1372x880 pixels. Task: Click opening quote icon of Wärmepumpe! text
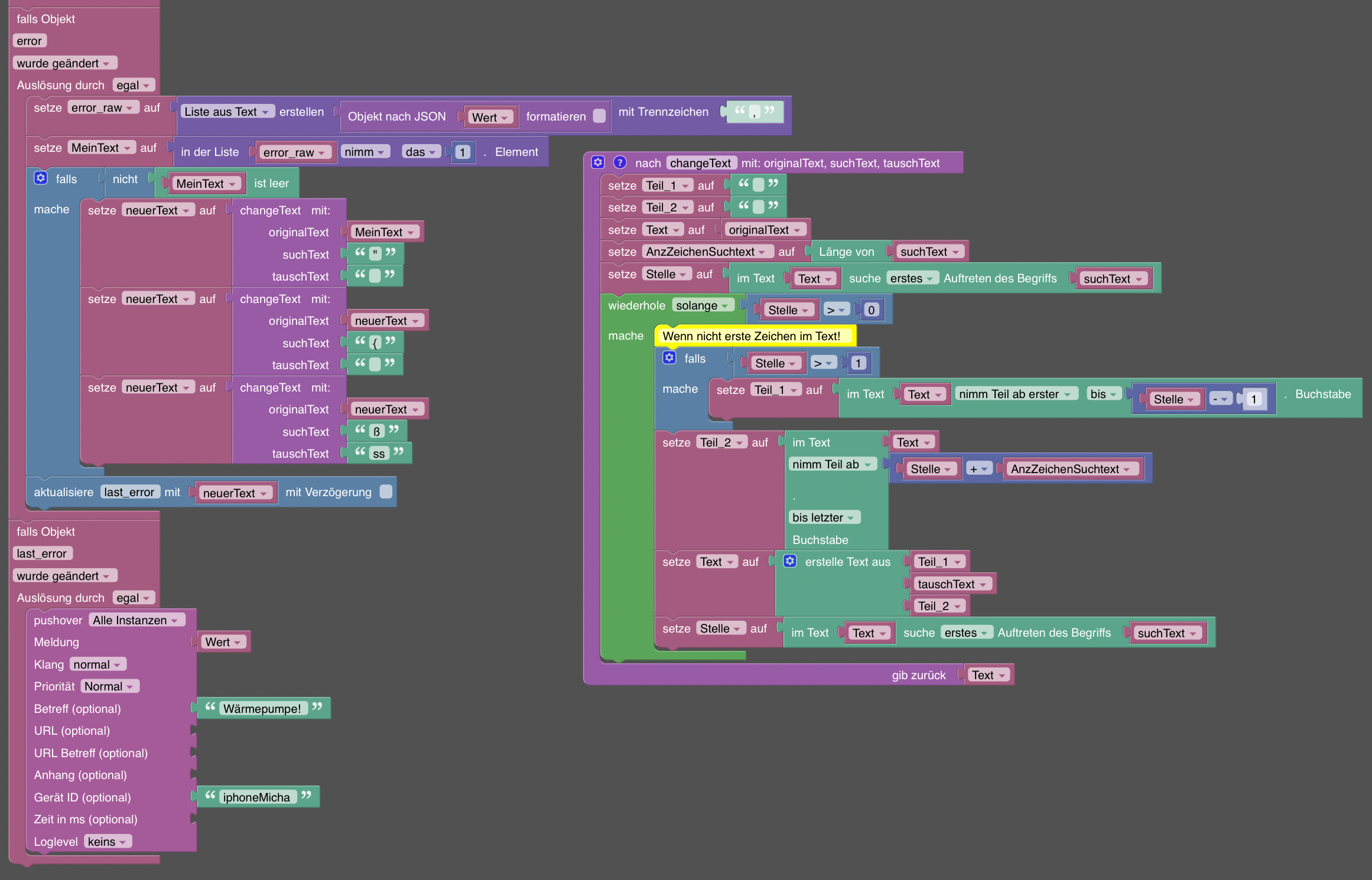pos(210,707)
